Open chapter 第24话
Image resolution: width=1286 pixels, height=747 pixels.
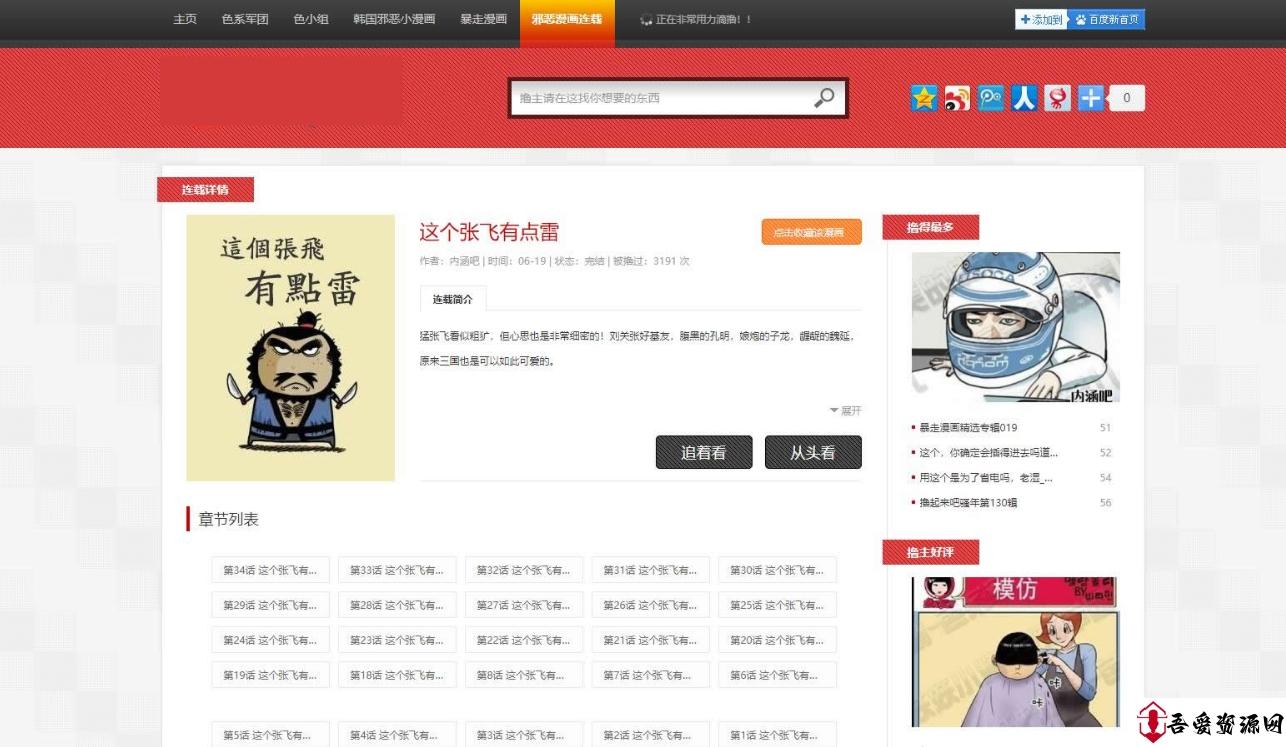click(270, 640)
